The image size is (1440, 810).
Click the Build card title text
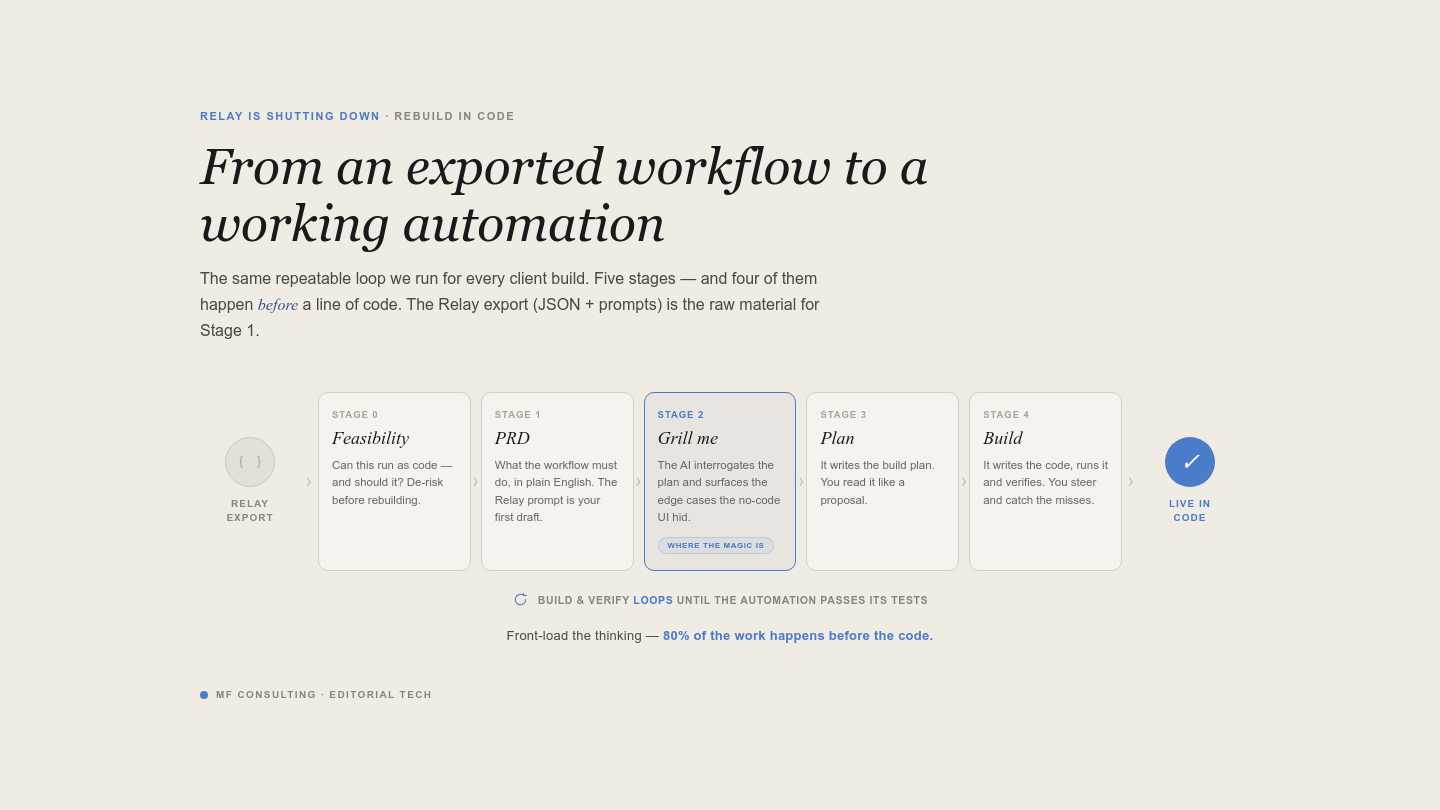click(x=1003, y=438)
